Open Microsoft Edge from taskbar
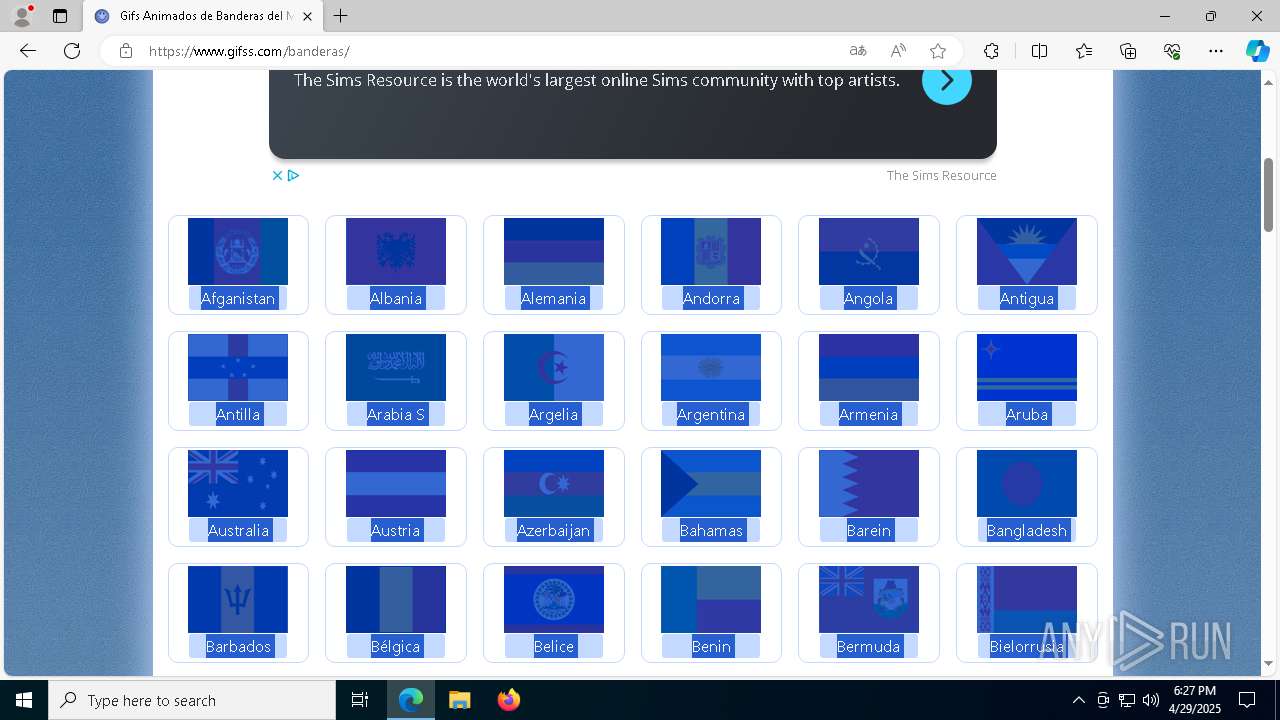The image size is (1280, 720). click(x=411, y=700)
